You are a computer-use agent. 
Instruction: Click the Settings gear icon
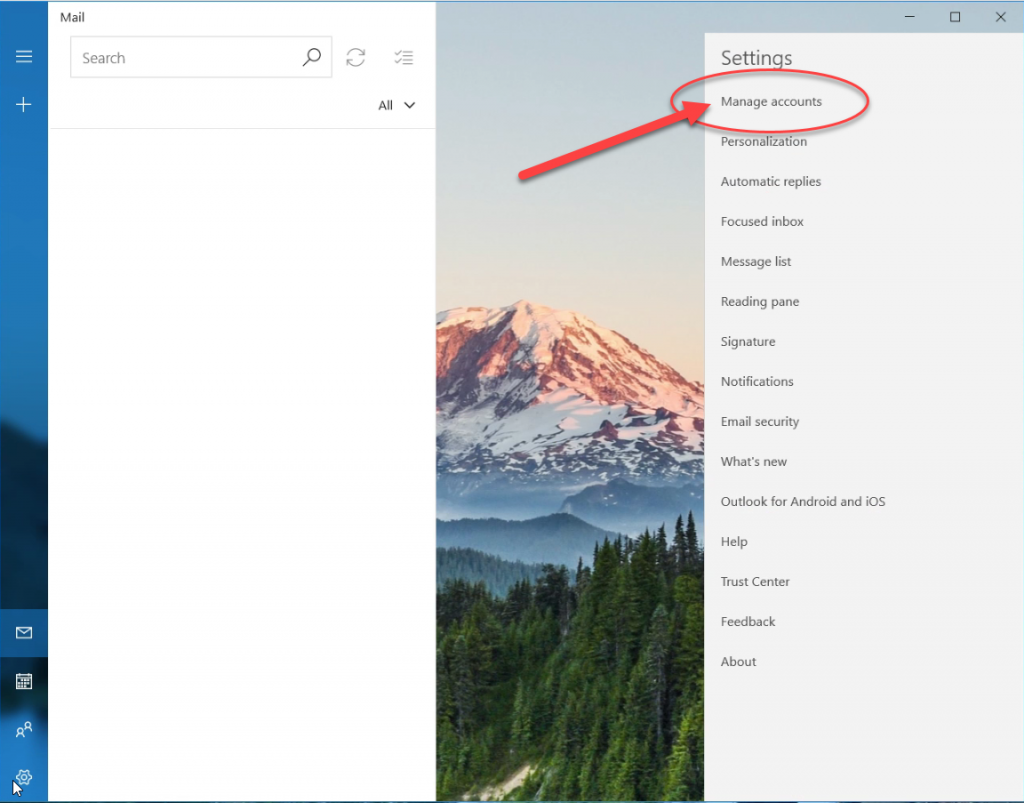pyautogui.click(x=24, y=777)
